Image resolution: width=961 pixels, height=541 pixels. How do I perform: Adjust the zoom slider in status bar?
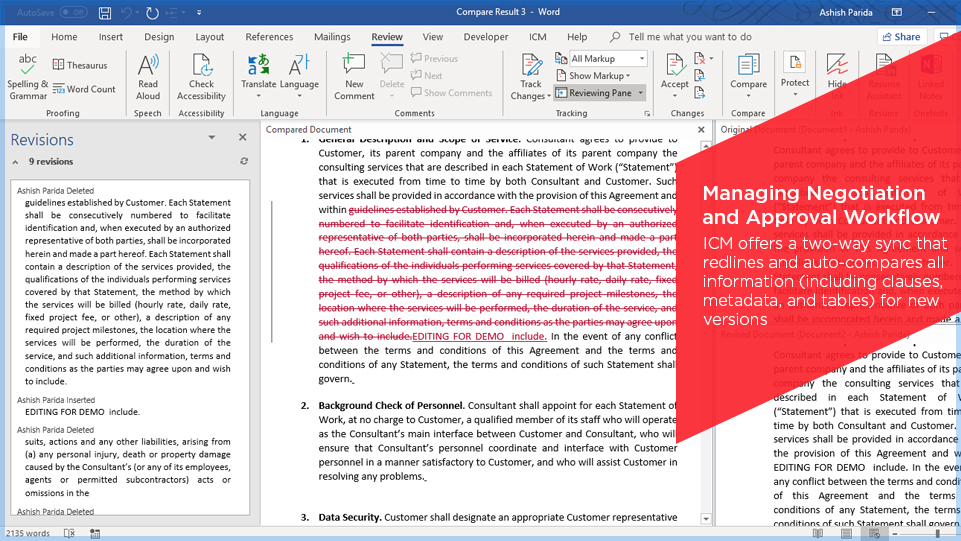[937, 534]
